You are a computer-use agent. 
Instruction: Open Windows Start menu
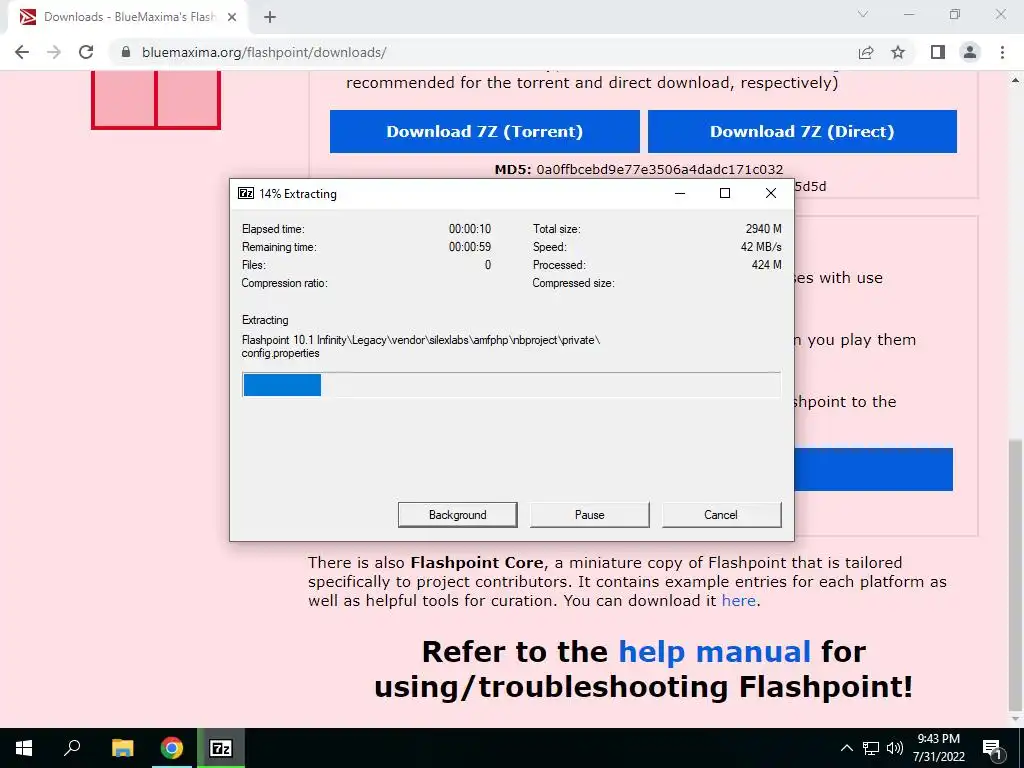pyautogui.click(x=24, y=748)
